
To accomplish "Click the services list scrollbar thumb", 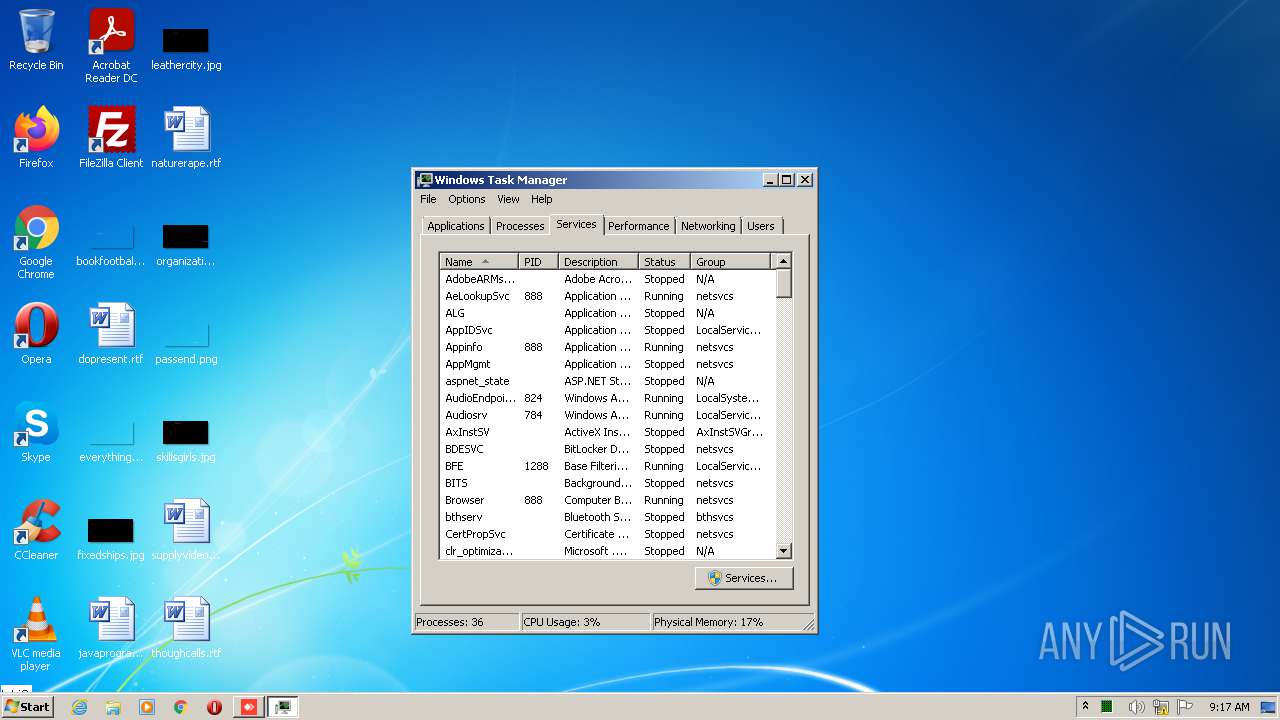I will (x=783, y=284).
